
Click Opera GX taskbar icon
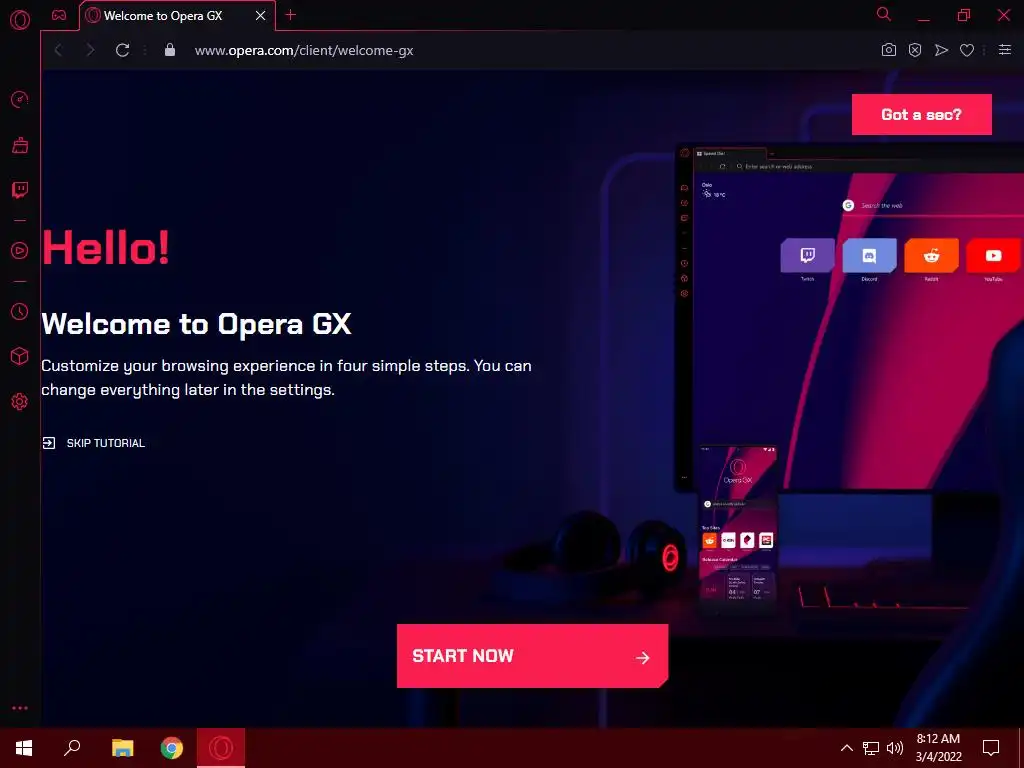(221, 748)
